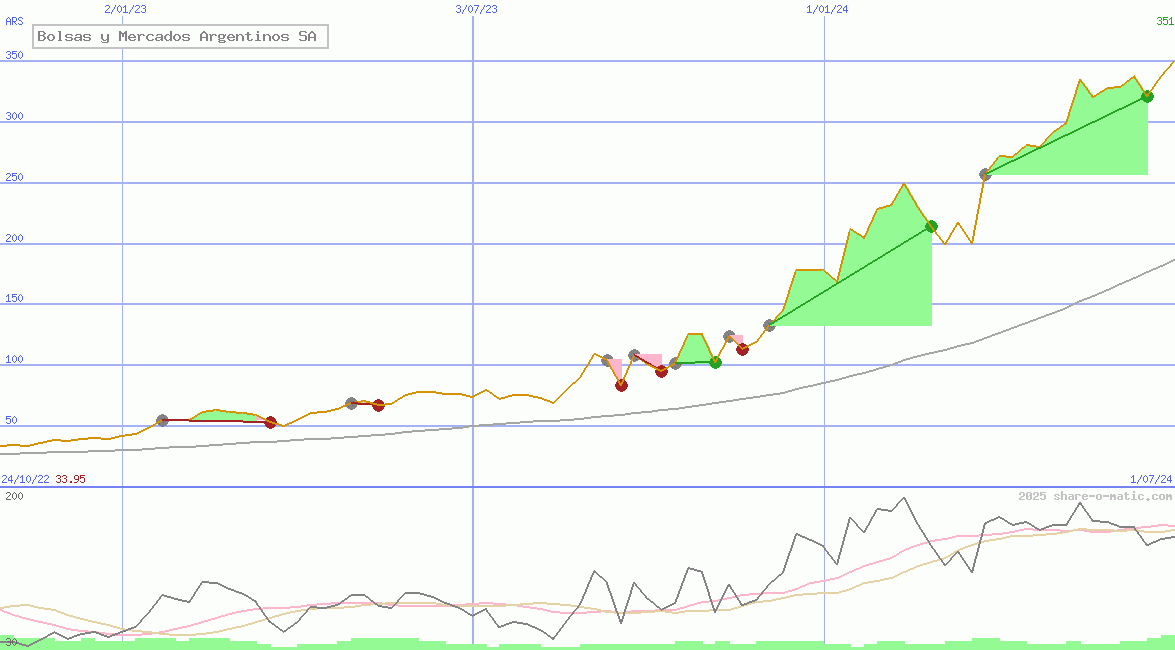Select the 1/07/24 end date label
The image size is (1175, 650).
[1150, 479]
